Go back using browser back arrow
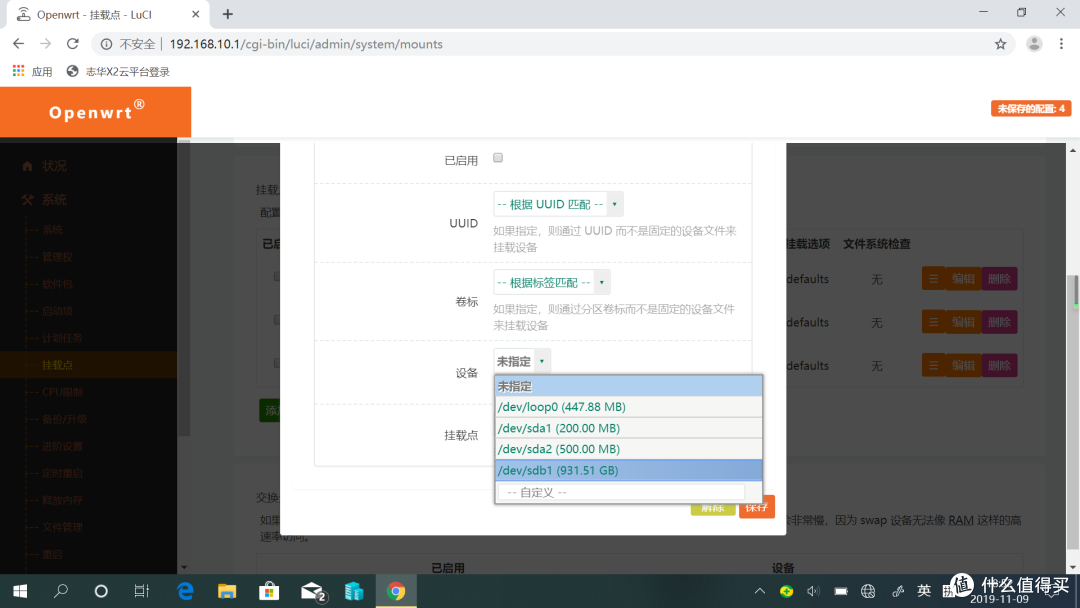1080x608 pixels. 19,44
